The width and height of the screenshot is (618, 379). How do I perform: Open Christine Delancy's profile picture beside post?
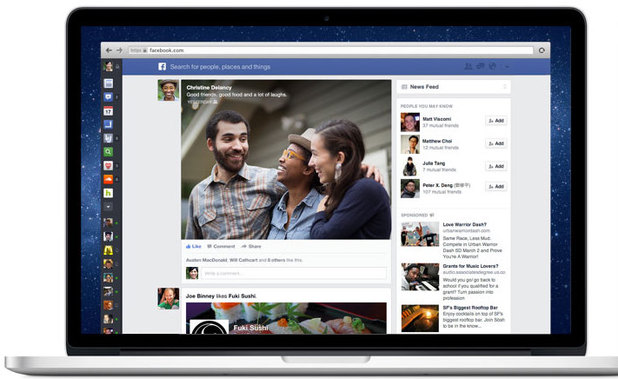click(168, 90)
